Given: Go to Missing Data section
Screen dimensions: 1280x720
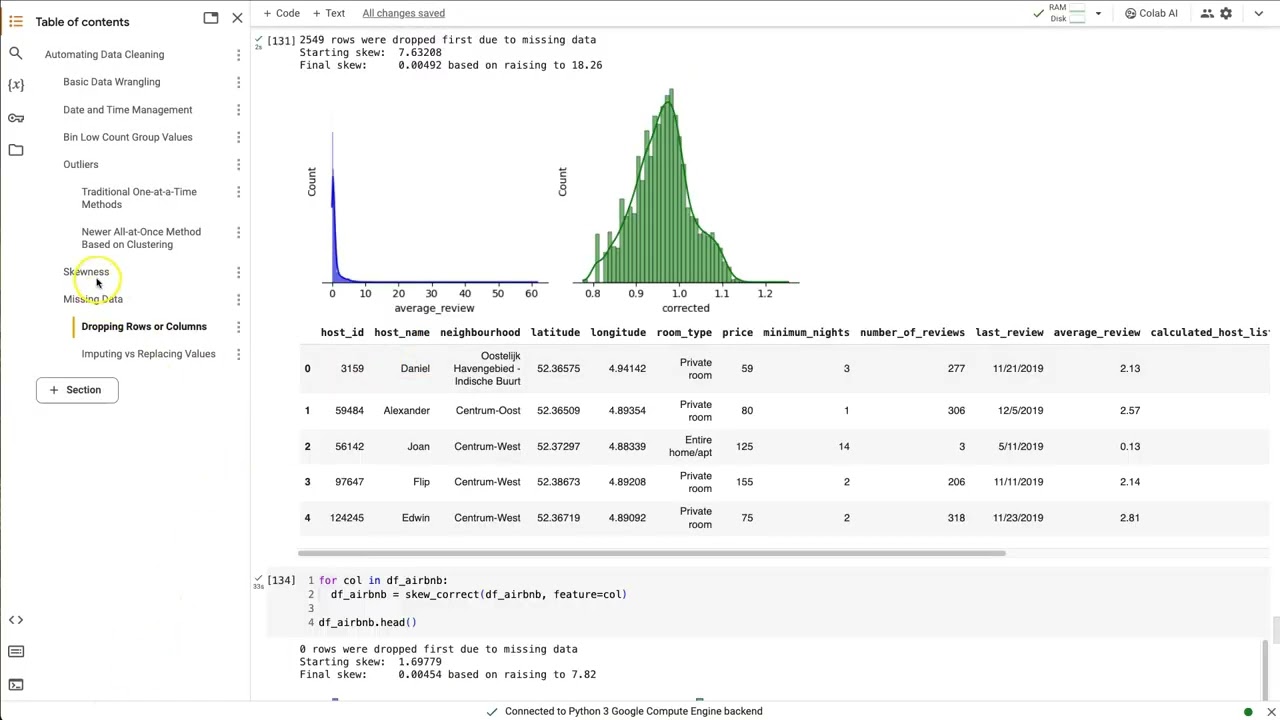Looking at the screenshot, I should point(93,299).
